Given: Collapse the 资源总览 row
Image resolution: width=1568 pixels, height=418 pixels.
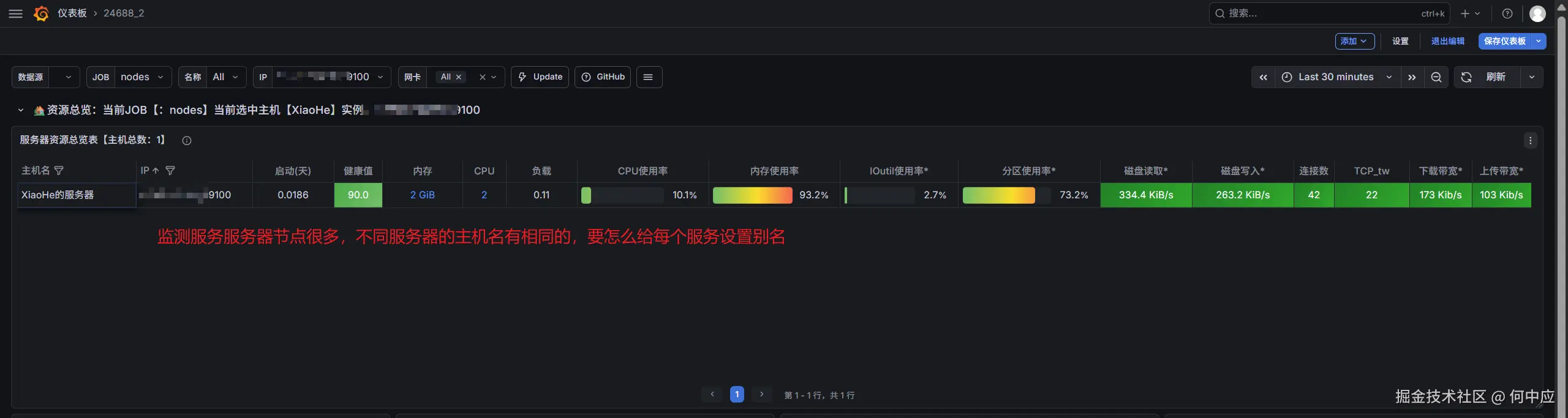Looking at the screenshot, I should [x=21, y=110].
